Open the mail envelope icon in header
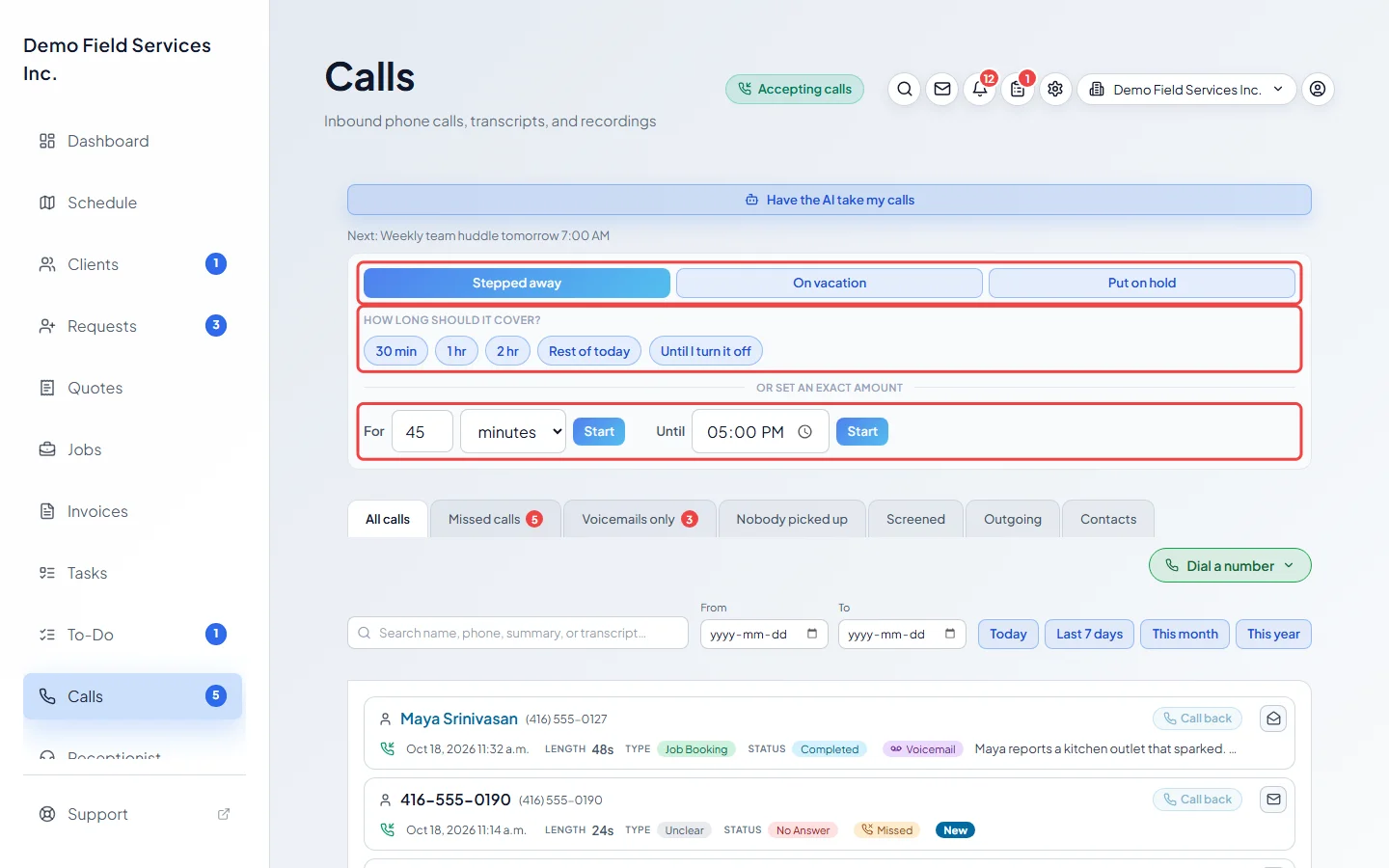This screenshot has width=1389, height=868. (x=942, y=89)
